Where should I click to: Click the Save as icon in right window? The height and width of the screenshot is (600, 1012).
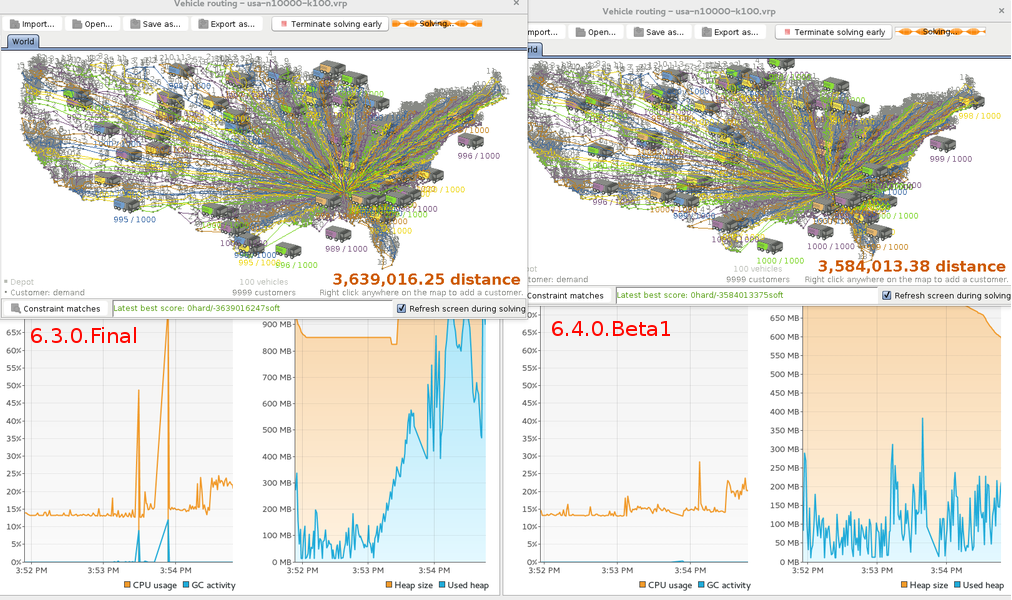pos(637,32)
